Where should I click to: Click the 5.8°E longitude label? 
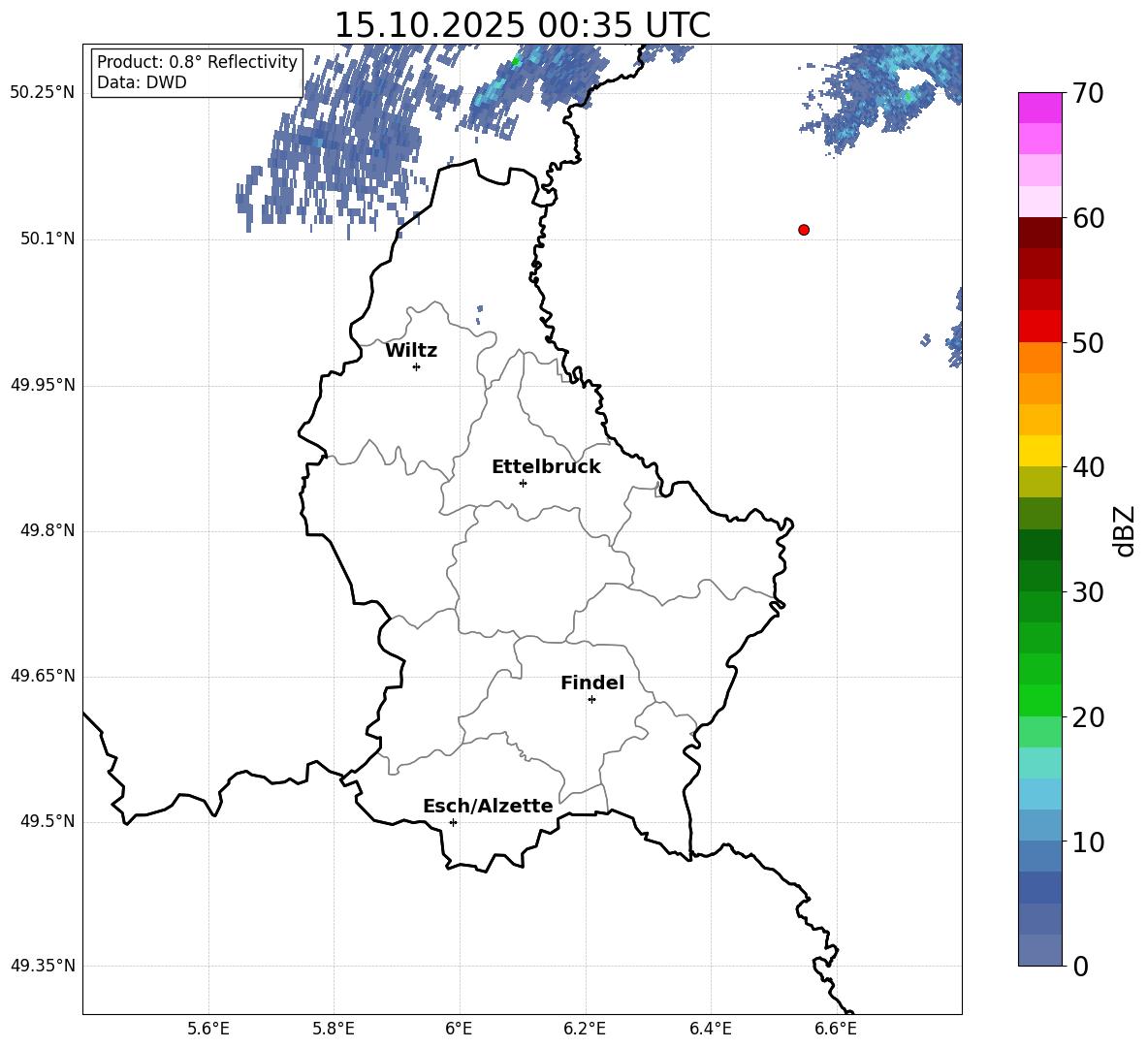[x=334, y=1030]
